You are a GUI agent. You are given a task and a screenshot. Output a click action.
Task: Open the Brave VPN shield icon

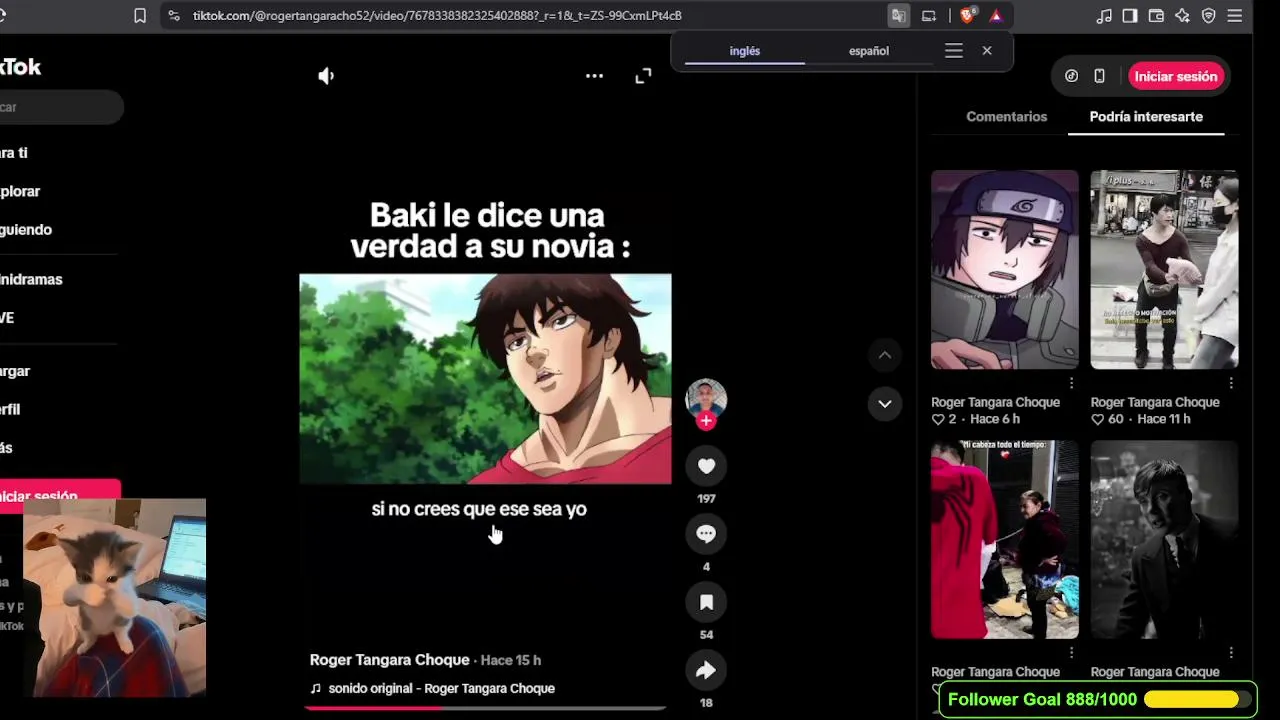[x=1208, y=16]
